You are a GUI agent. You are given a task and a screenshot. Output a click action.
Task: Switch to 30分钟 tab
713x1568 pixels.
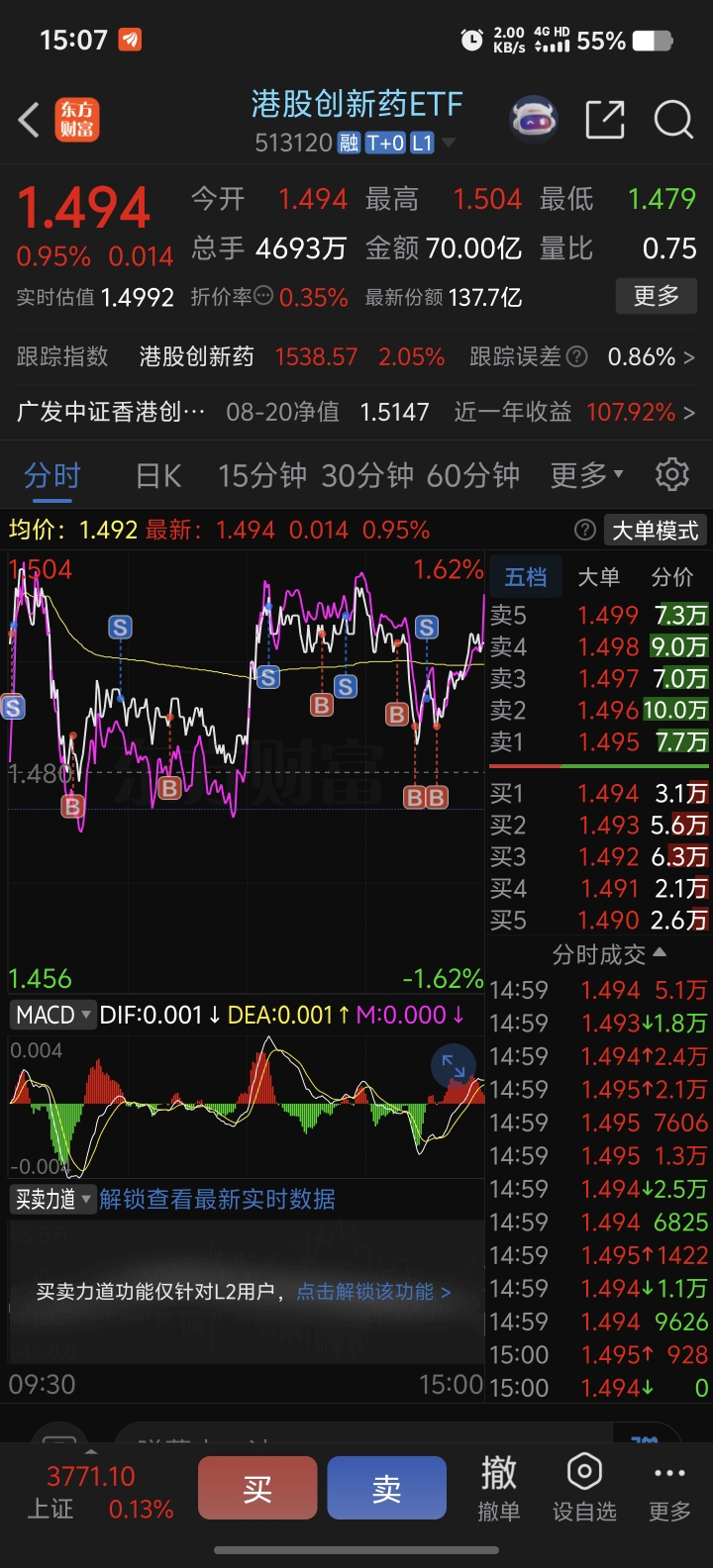tap(366, 475)
